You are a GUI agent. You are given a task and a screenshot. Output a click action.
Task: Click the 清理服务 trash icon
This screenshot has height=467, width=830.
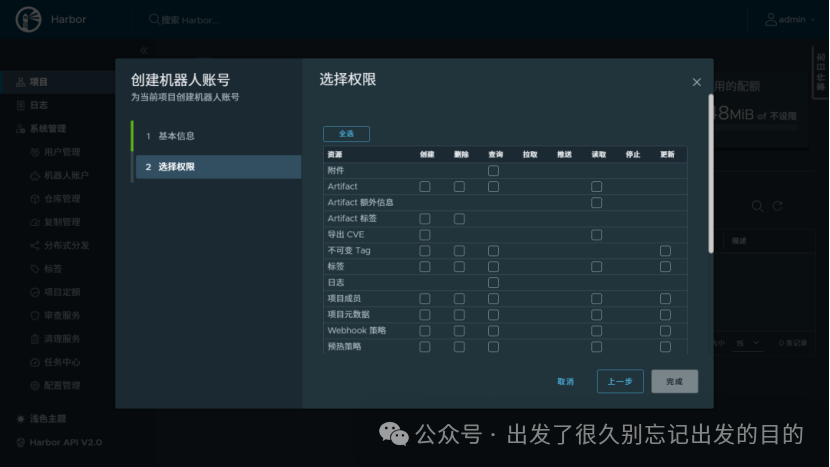click(x=35, y=338)
